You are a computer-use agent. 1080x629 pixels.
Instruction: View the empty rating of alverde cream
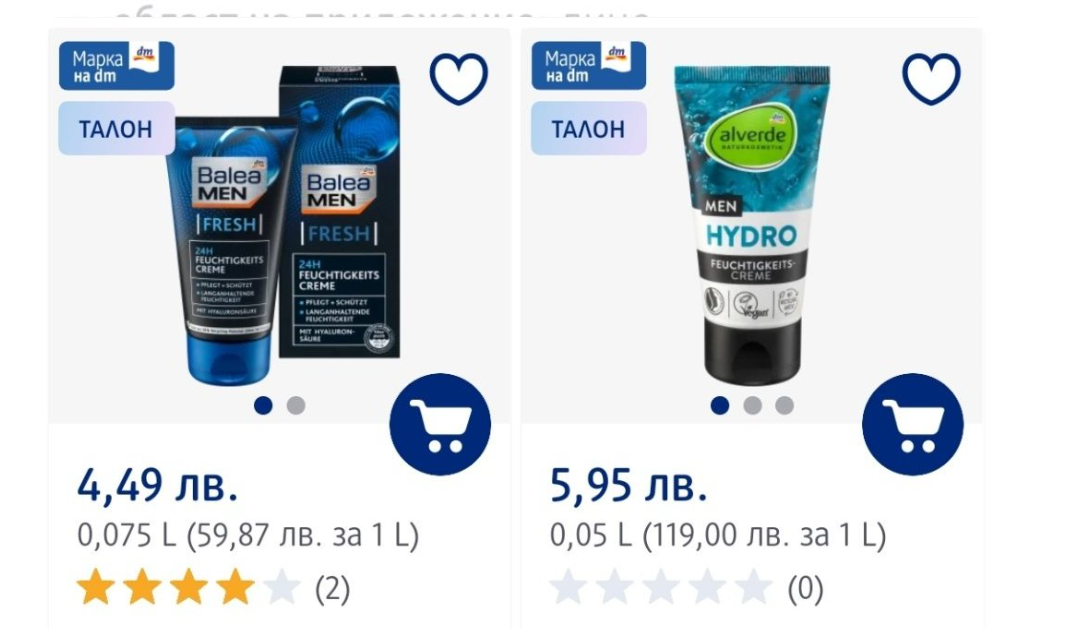pos(661,588)
